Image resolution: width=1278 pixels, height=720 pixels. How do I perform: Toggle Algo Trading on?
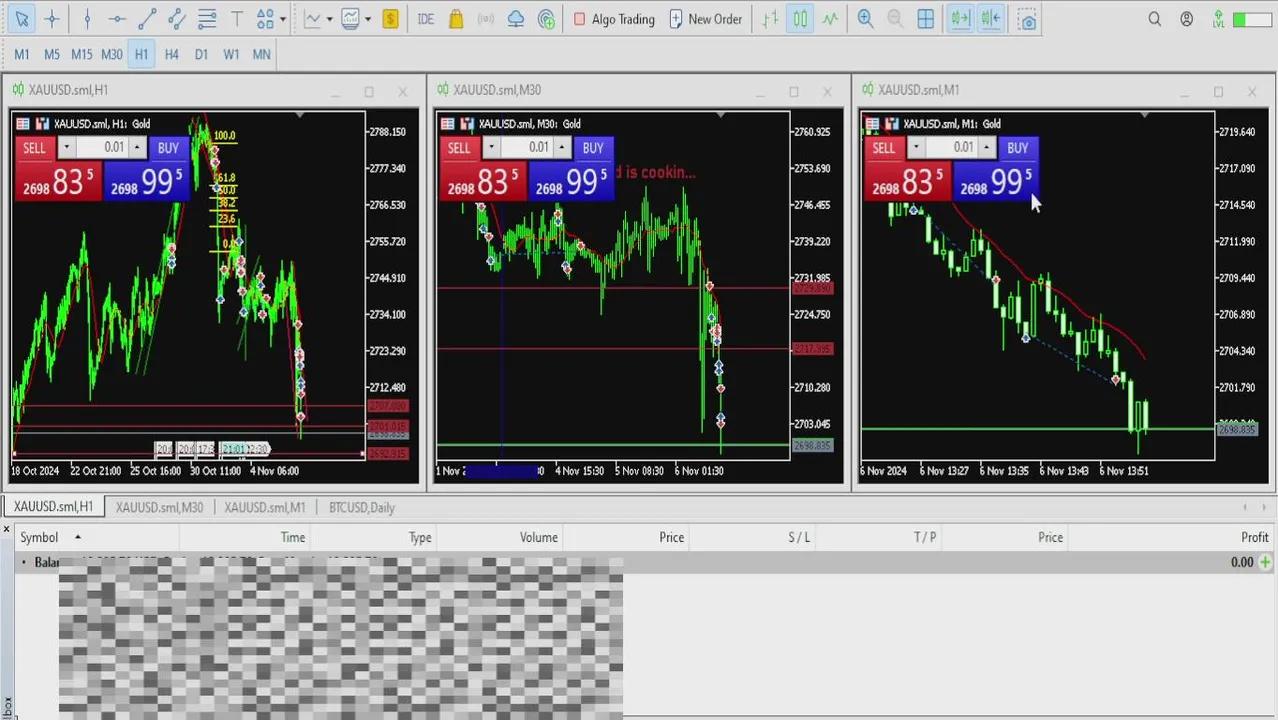tap(613, 19)
